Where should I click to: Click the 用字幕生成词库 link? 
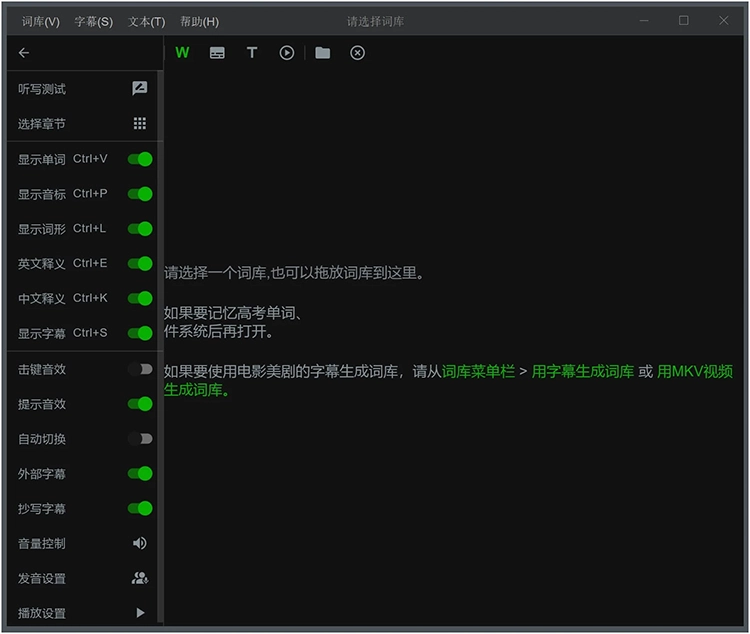point(583,372)
